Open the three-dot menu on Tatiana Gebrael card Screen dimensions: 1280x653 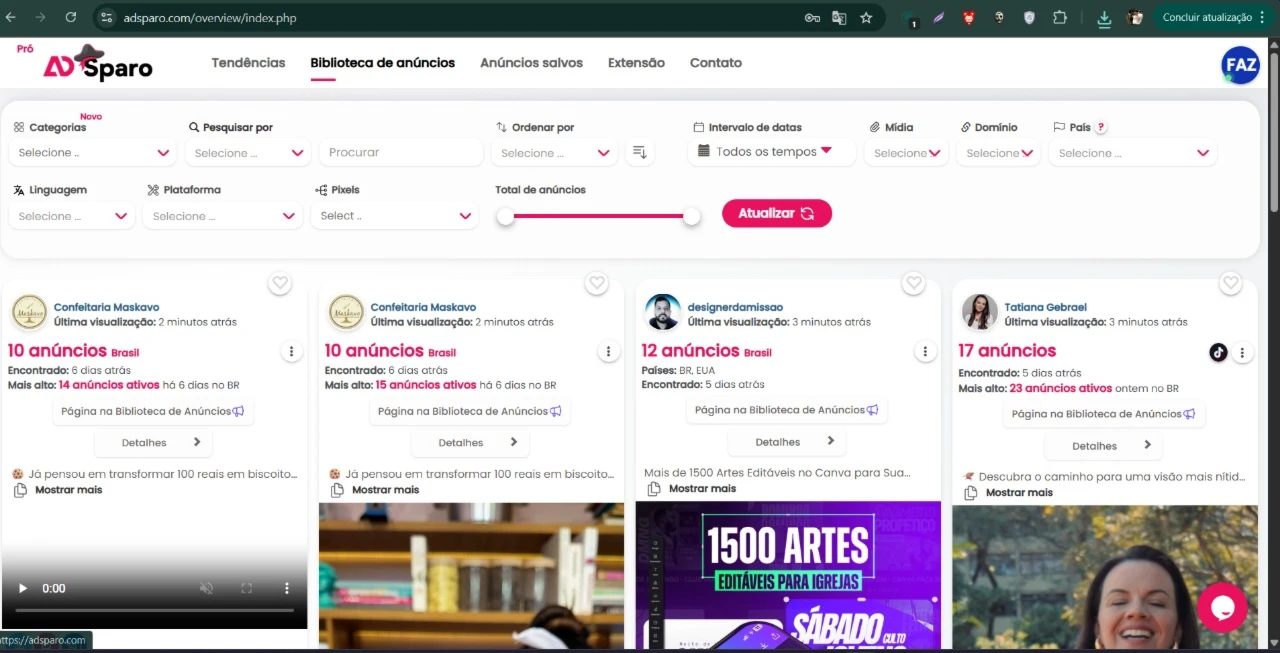point(1242,352)
